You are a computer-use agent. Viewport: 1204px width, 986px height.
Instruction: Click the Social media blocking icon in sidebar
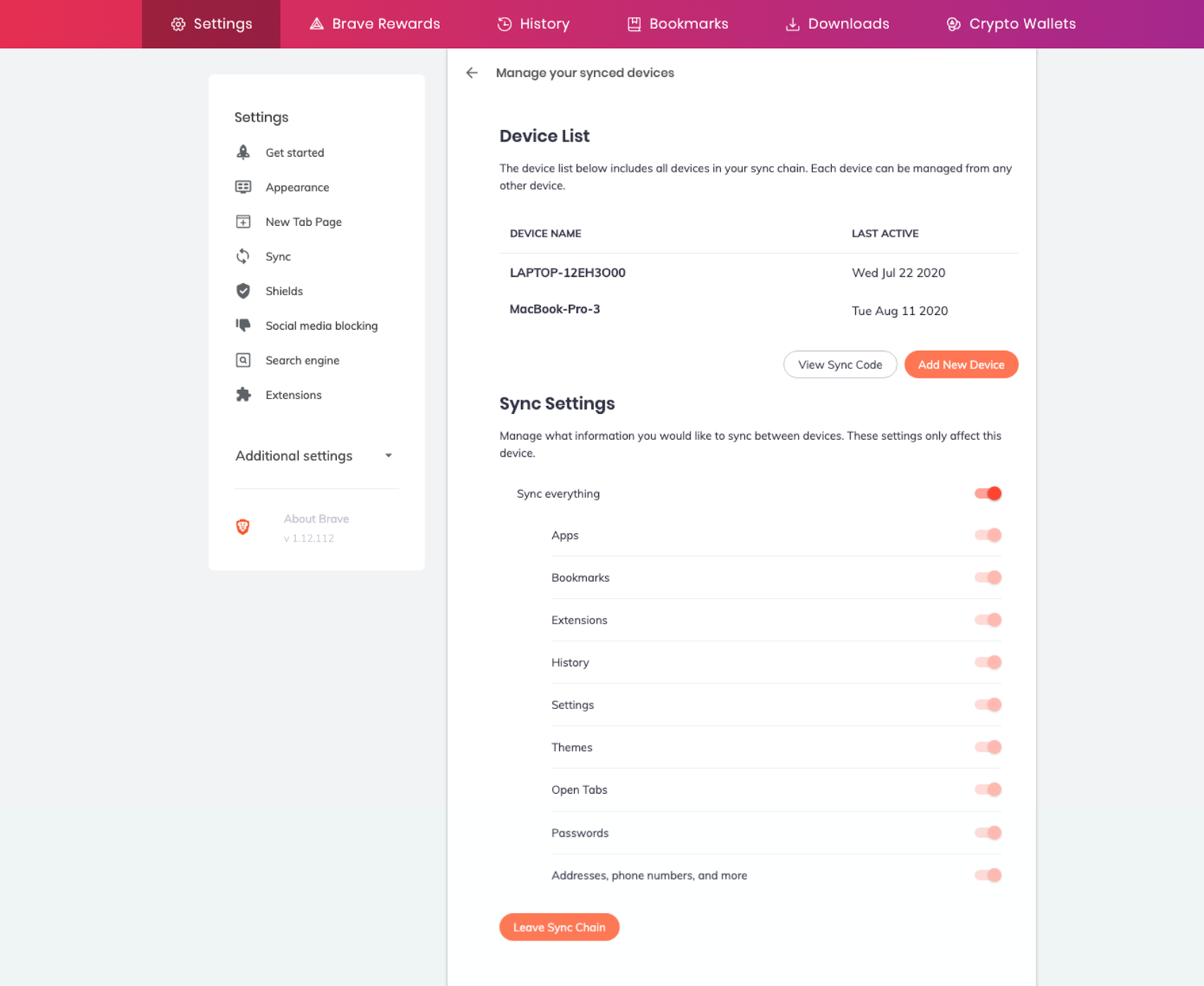point(244,326)
